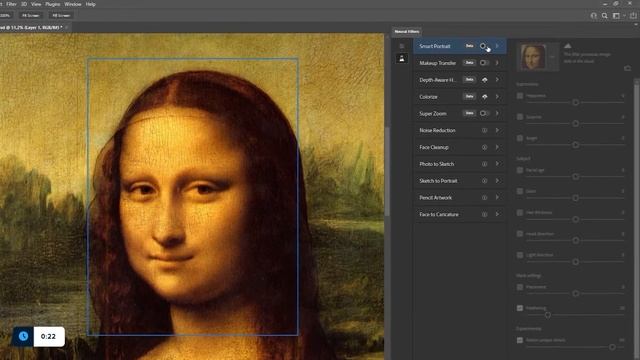Close the document tab

tap(67, 27)
